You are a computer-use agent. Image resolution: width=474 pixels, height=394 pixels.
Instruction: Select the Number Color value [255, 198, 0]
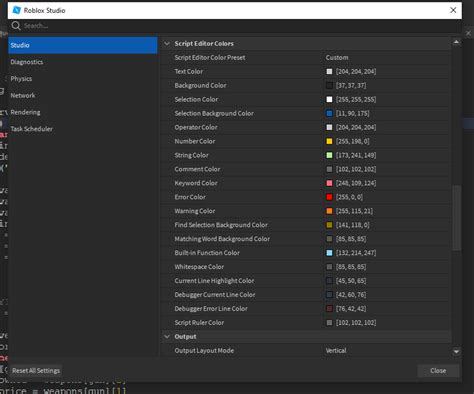pos(353,141)
